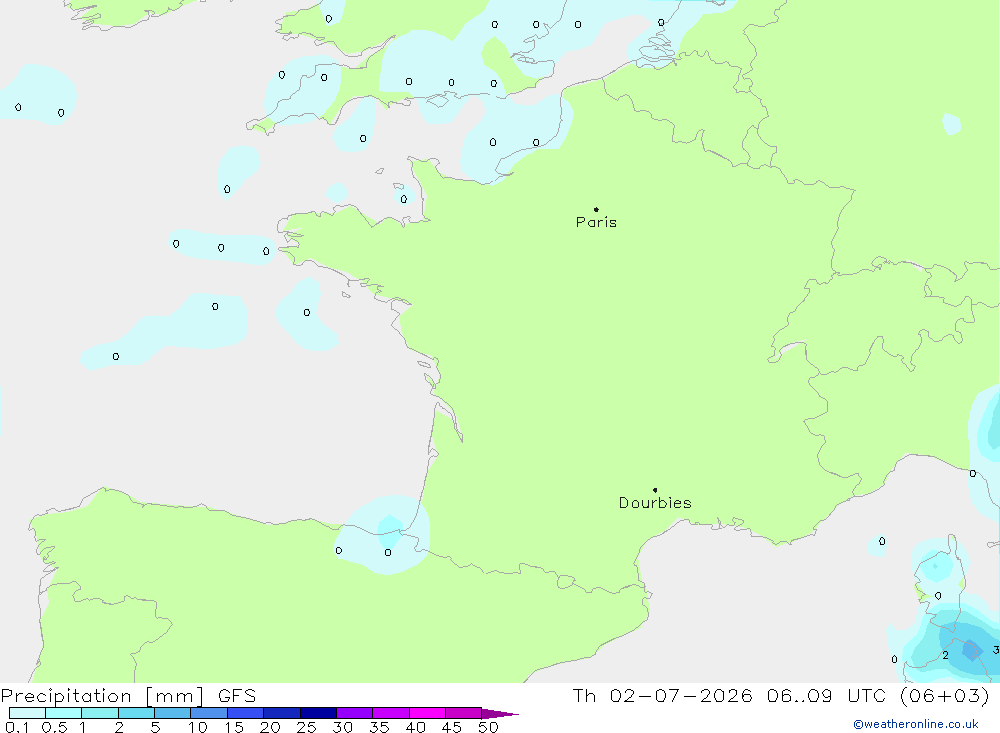This screenshot has height=733, width=1000.
Task: Click the legend scale label 15
Action: pyautogui.click(x=234, y=727)
